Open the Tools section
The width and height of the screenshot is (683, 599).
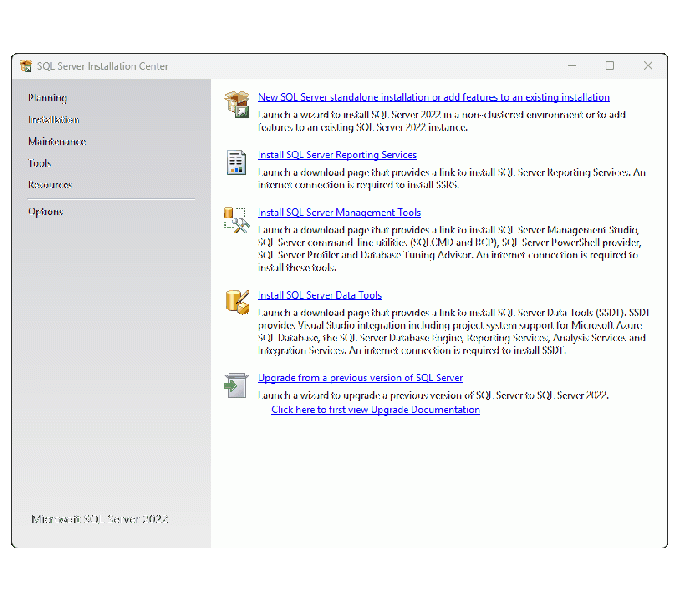click(x=40, y=163)
